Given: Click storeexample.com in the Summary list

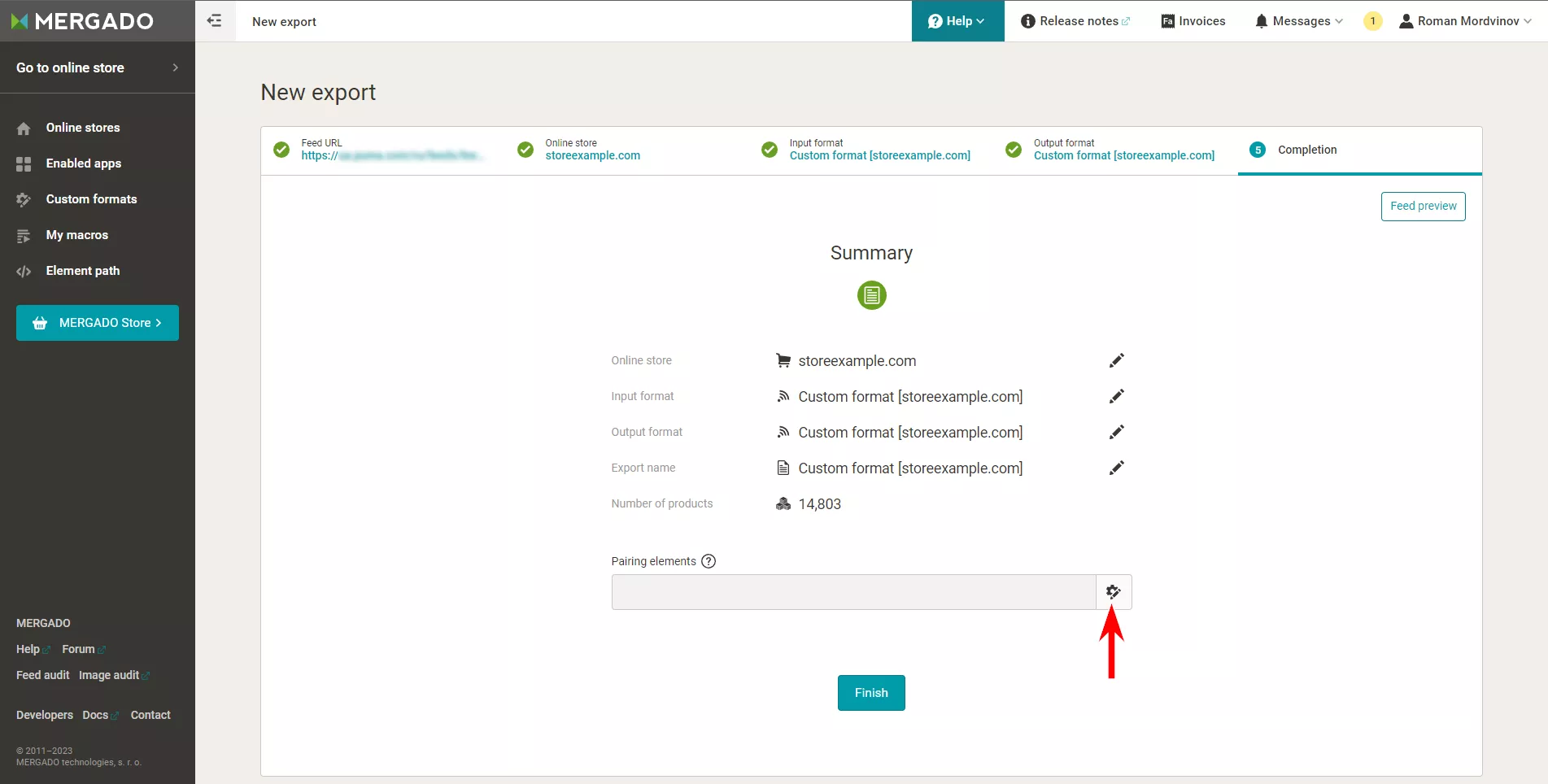Looking at the screenshot, I should [x=857, y=361].
